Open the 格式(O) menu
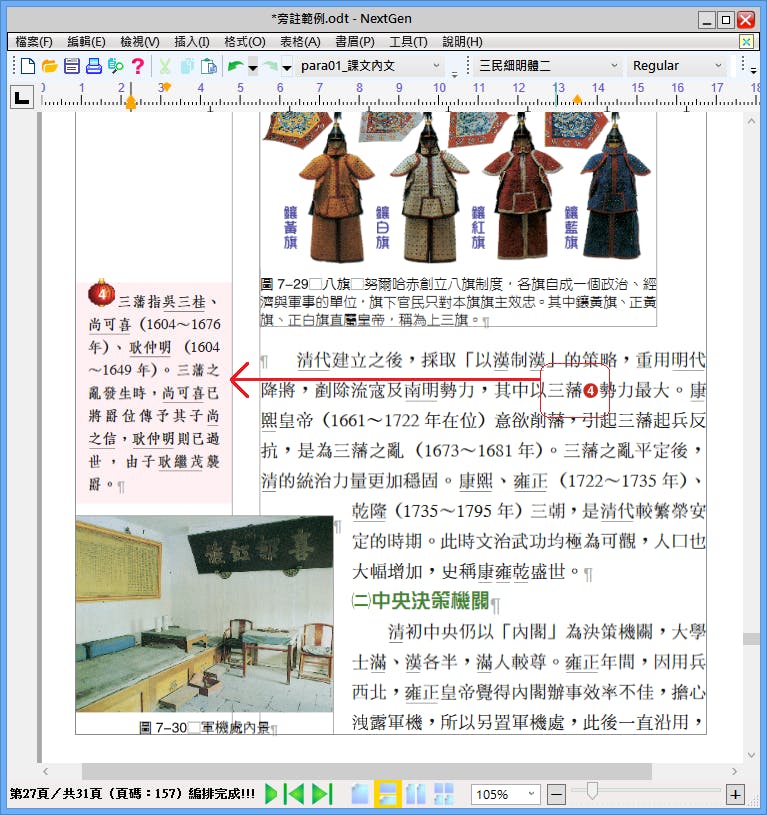 (245, 42)
